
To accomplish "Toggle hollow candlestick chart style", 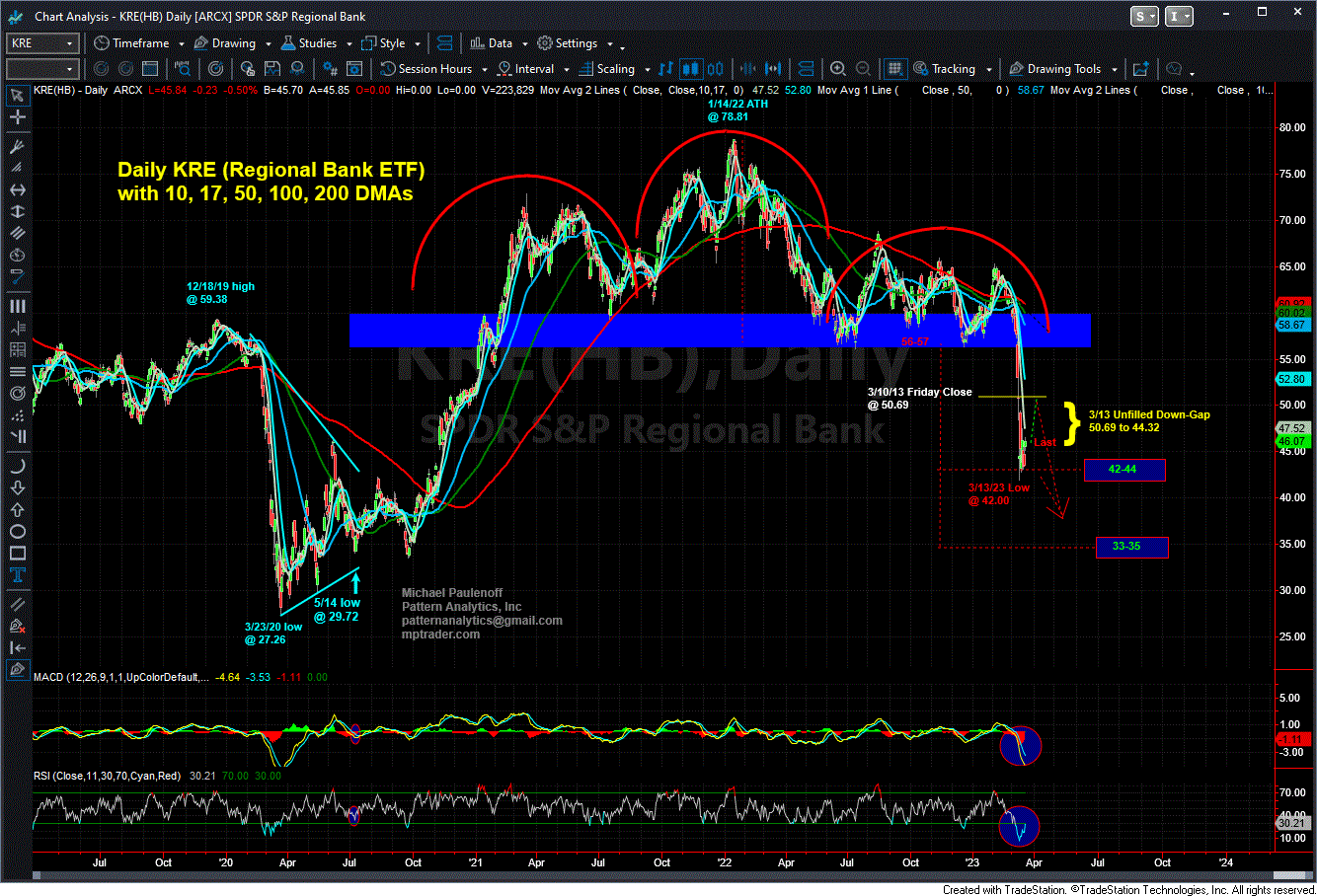I will pyautogui.click(x=716, y=69).
